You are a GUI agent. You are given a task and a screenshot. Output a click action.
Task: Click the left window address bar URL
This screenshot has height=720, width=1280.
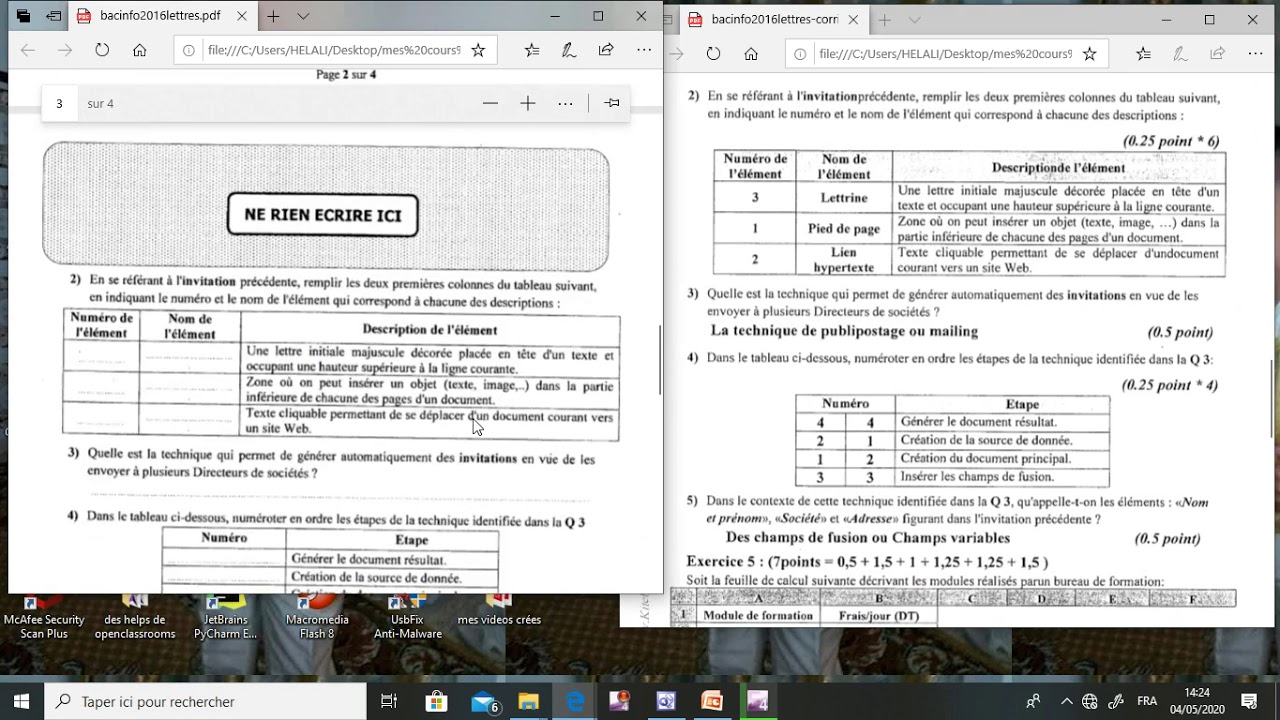[334, 50]
